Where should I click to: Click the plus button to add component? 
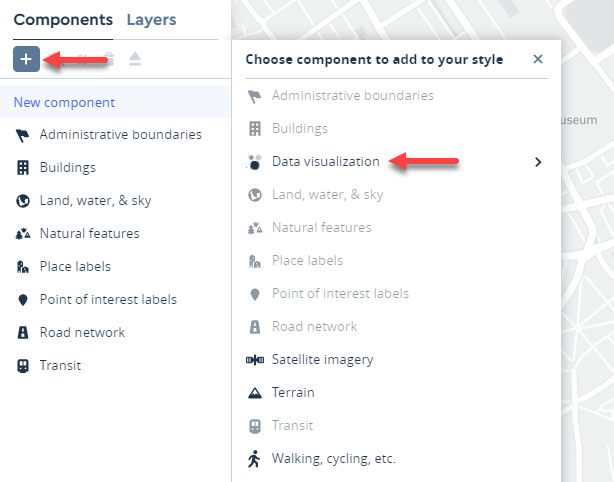click(x=26, y=59)
